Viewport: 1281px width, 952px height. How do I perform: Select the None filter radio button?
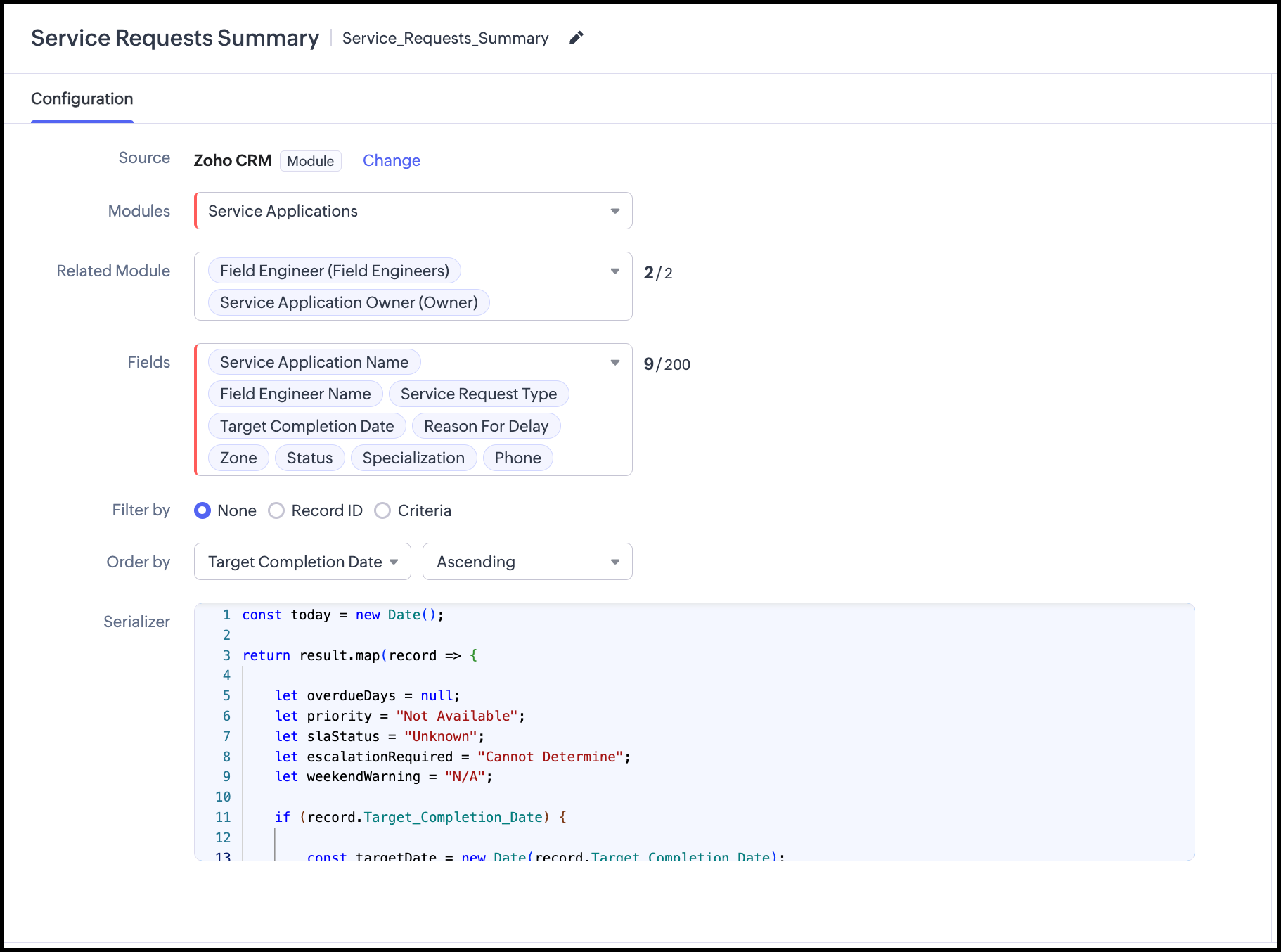202,510
